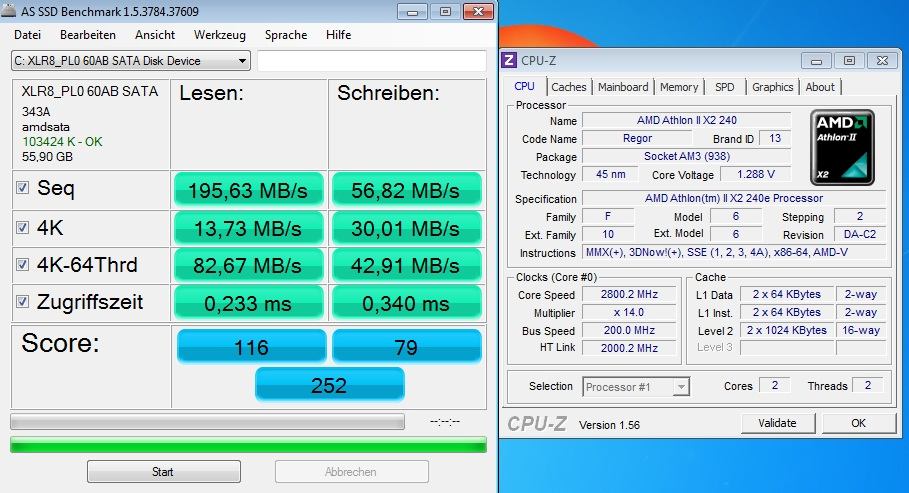Click the Technology value 45 nm

pyautogui.click(x=610, y=174)
